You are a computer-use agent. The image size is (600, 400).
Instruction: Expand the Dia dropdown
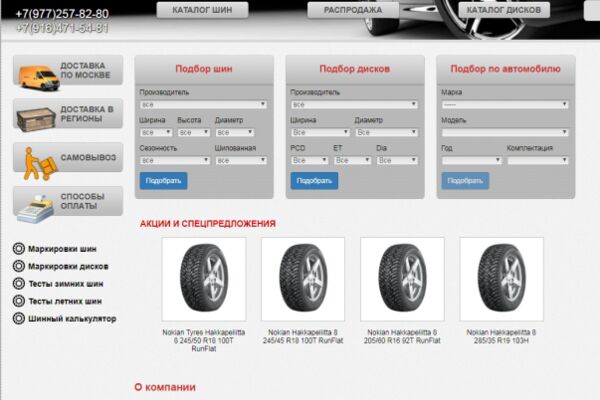point(397,160)
